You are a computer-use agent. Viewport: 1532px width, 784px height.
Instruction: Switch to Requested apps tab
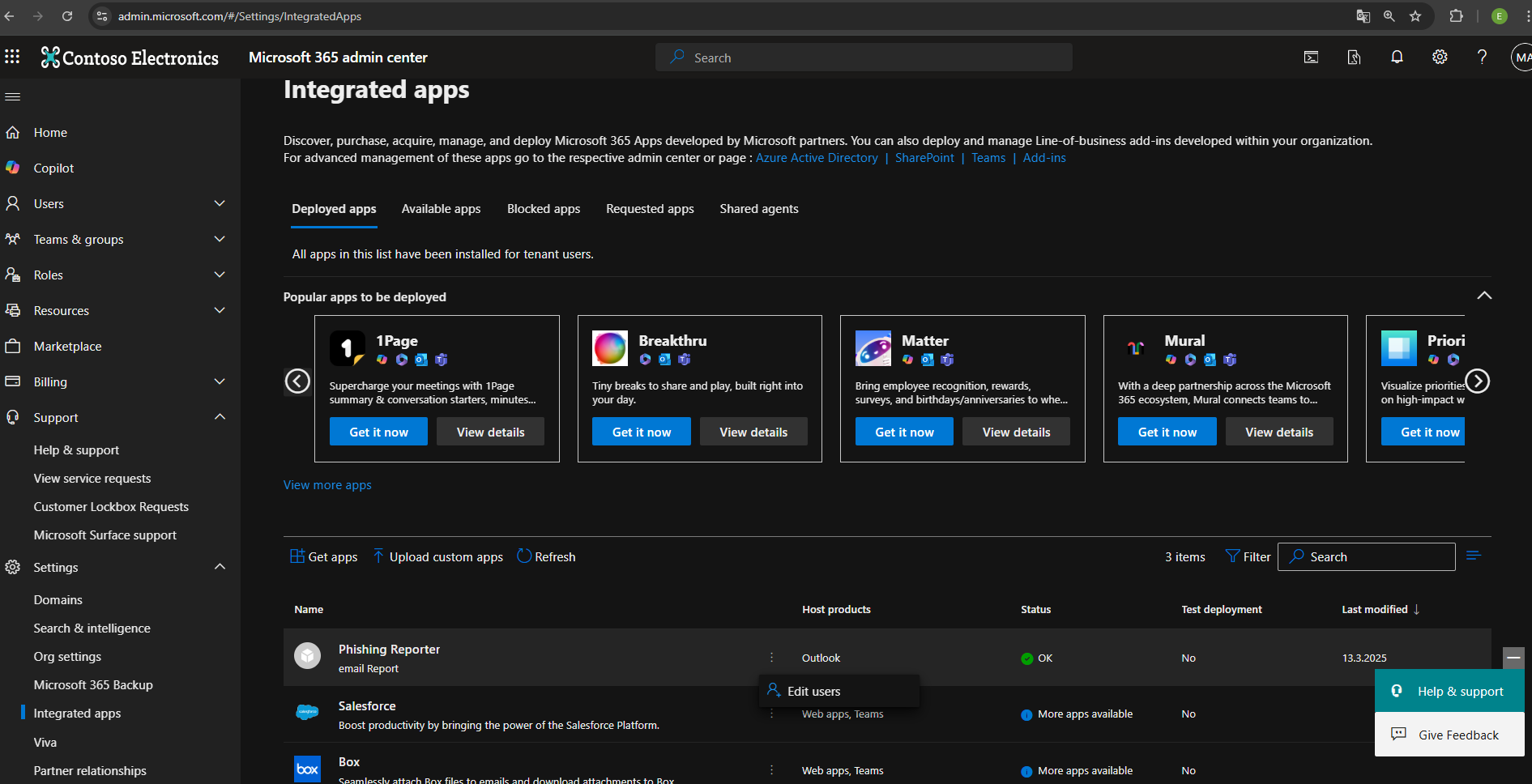coord(650,209)
